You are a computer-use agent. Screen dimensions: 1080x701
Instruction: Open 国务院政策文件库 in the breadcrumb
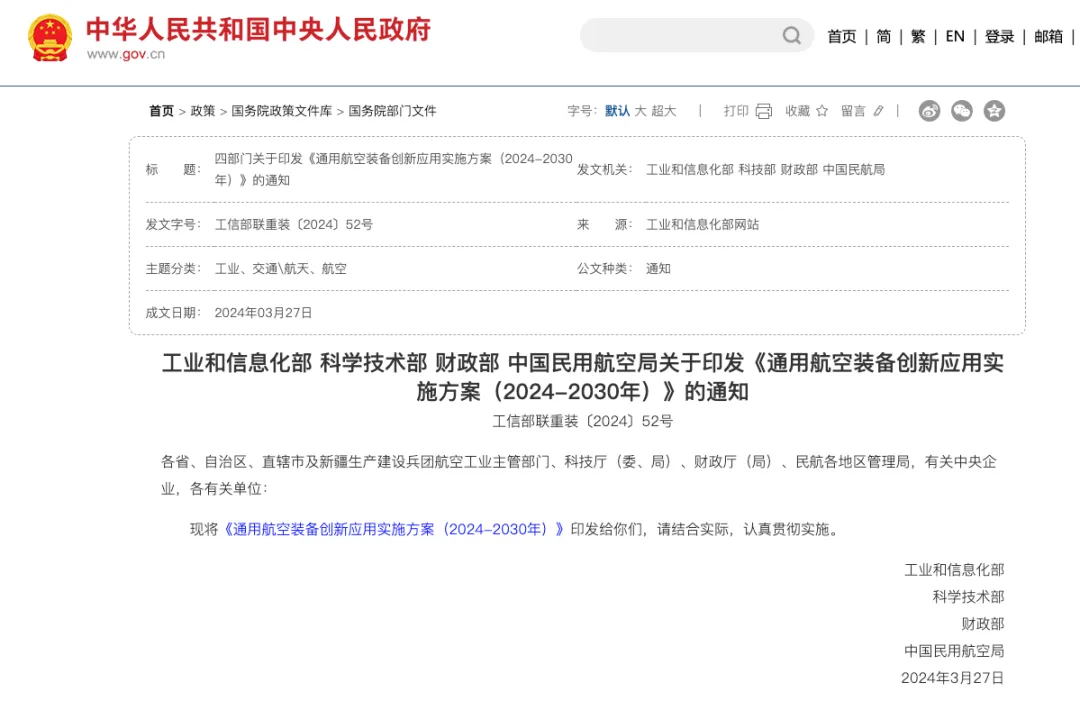[x=283, y=111]
